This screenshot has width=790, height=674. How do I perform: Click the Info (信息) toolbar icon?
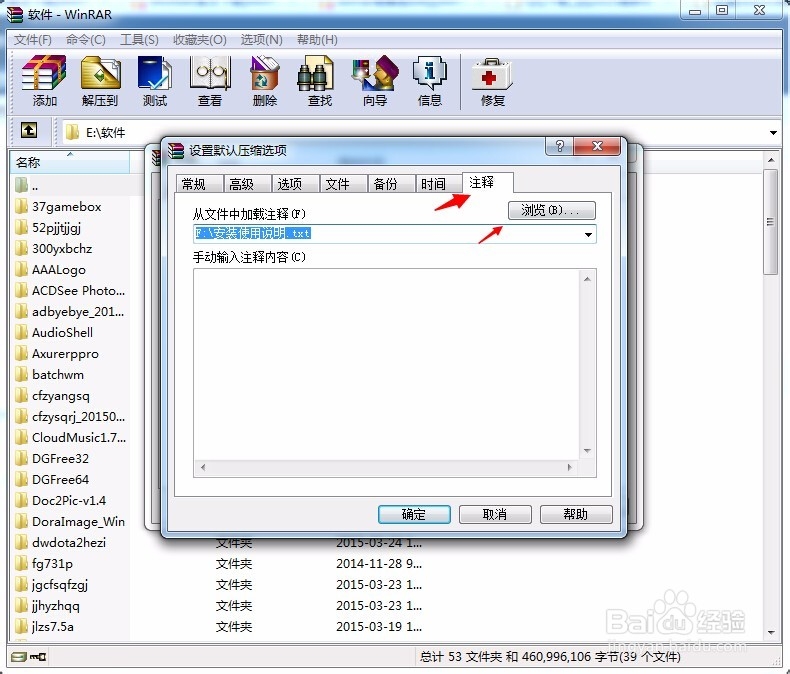point(430,81)
